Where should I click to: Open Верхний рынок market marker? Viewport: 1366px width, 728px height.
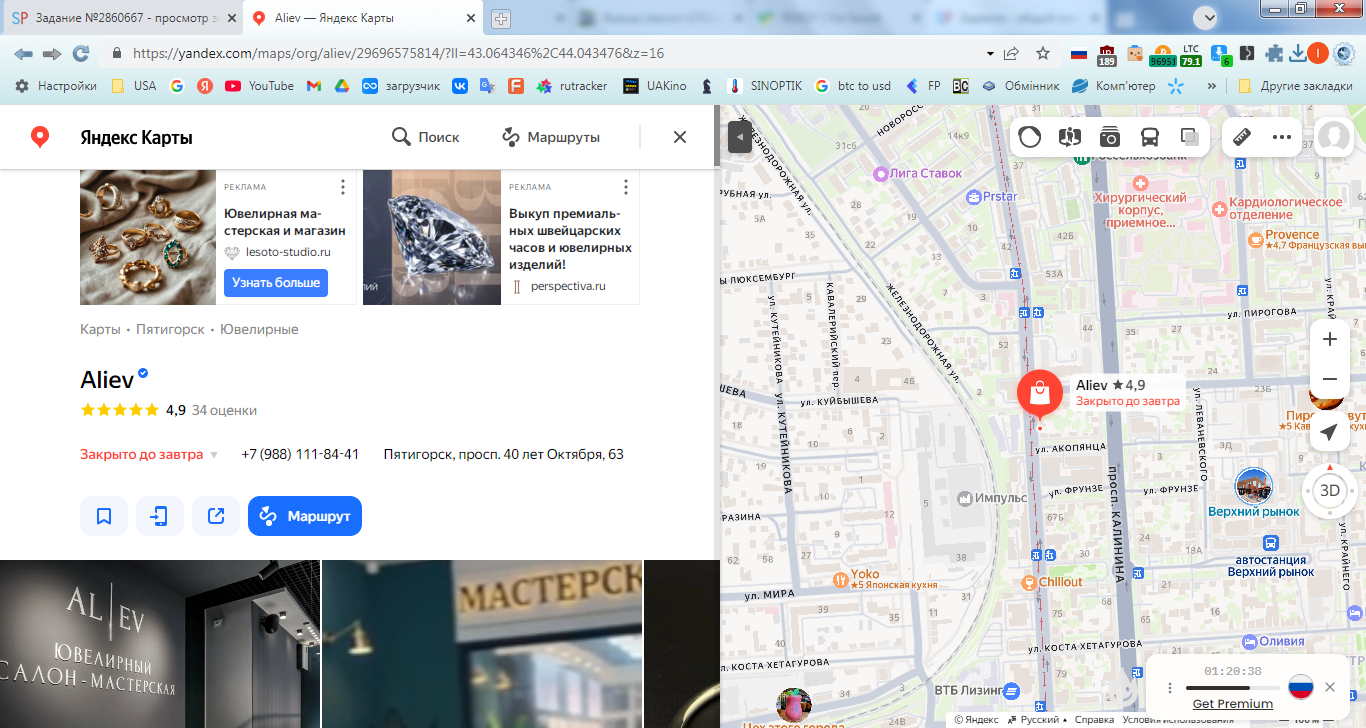1254,486
